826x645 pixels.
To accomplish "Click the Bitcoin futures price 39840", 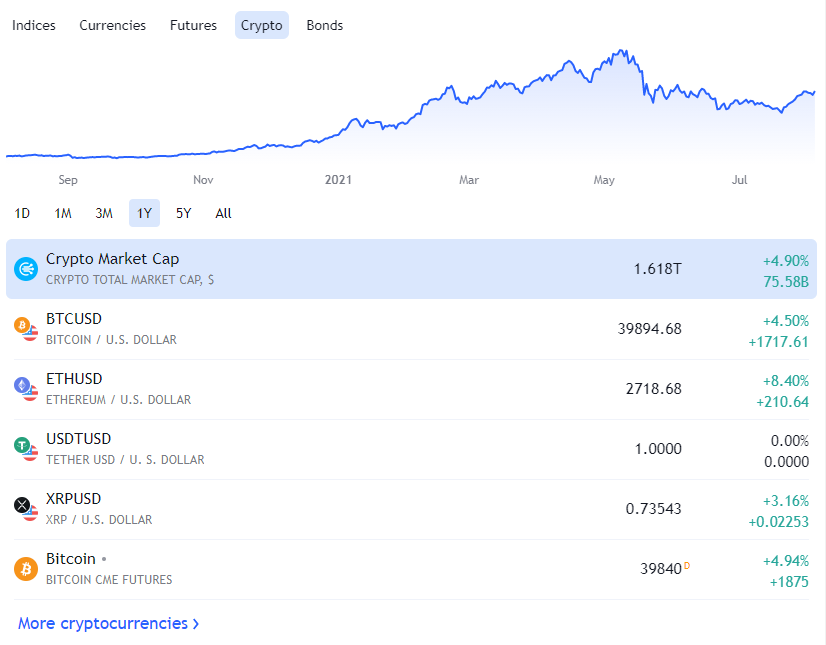I will click(661, 569).
